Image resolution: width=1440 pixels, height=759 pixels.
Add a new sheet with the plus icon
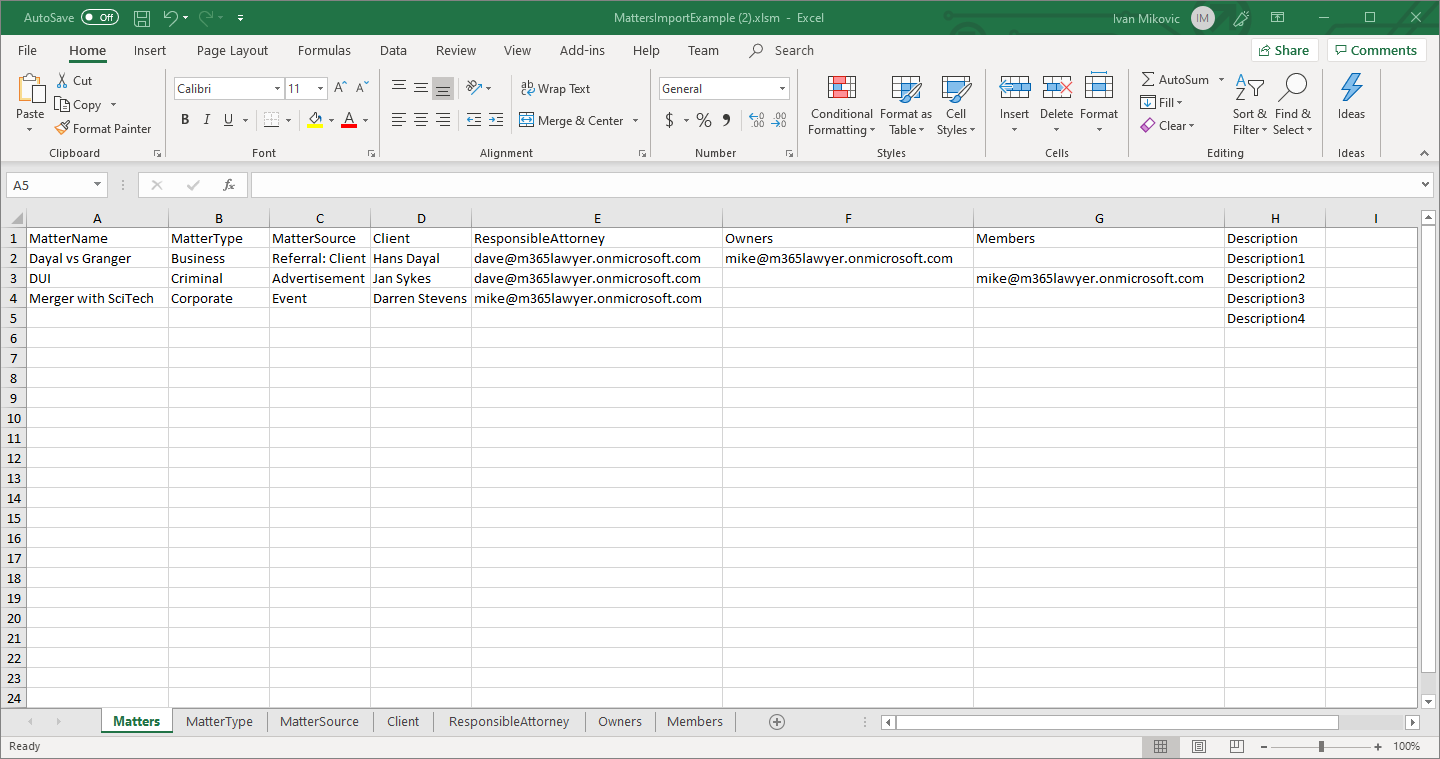777,722
